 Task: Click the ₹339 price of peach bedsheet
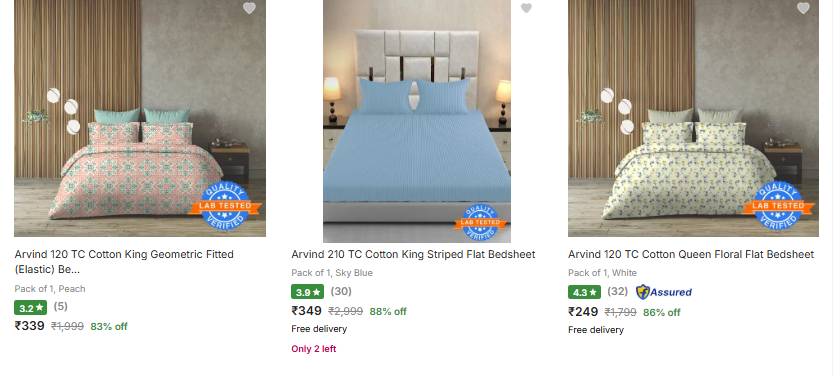pyautogui.click(x=29, y=326)
